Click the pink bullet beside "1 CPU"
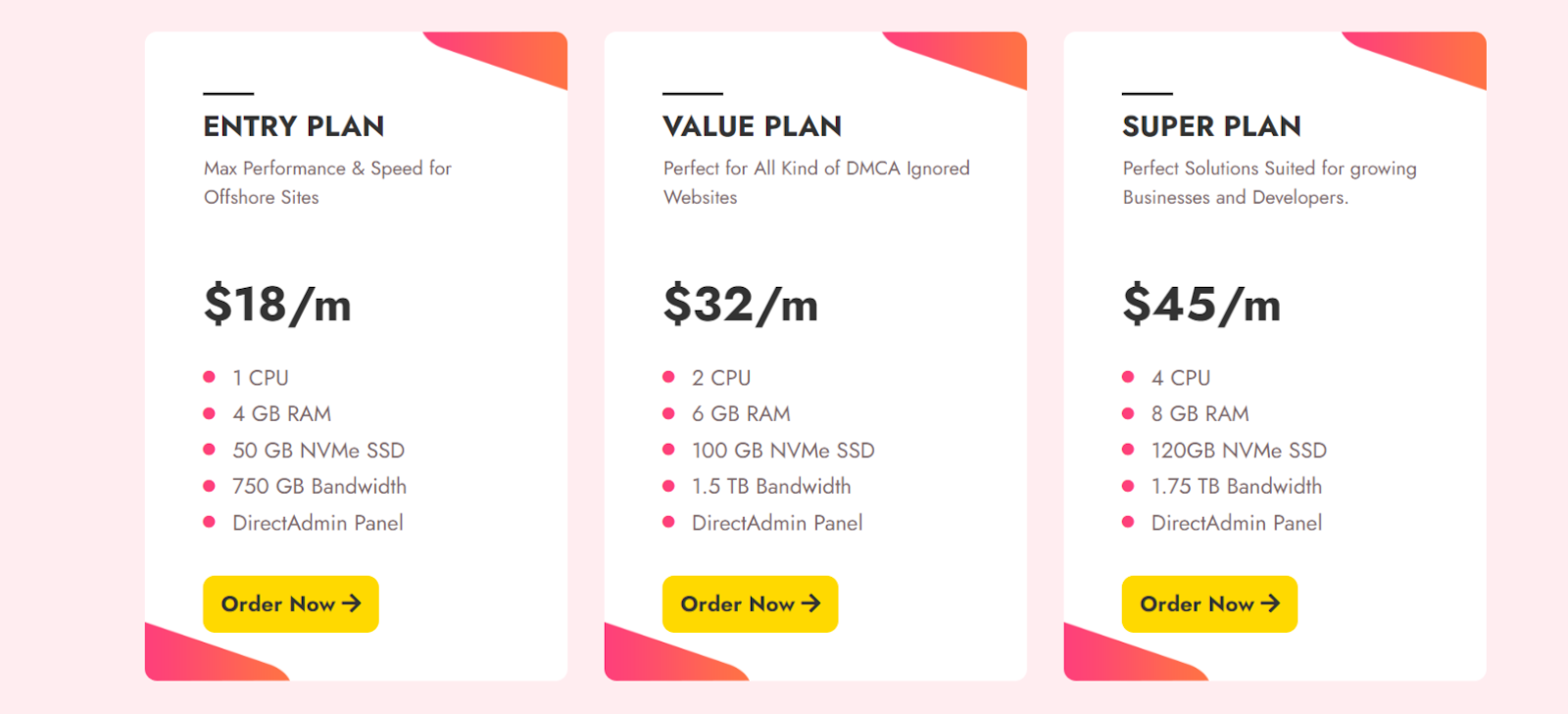 (209, 377)
